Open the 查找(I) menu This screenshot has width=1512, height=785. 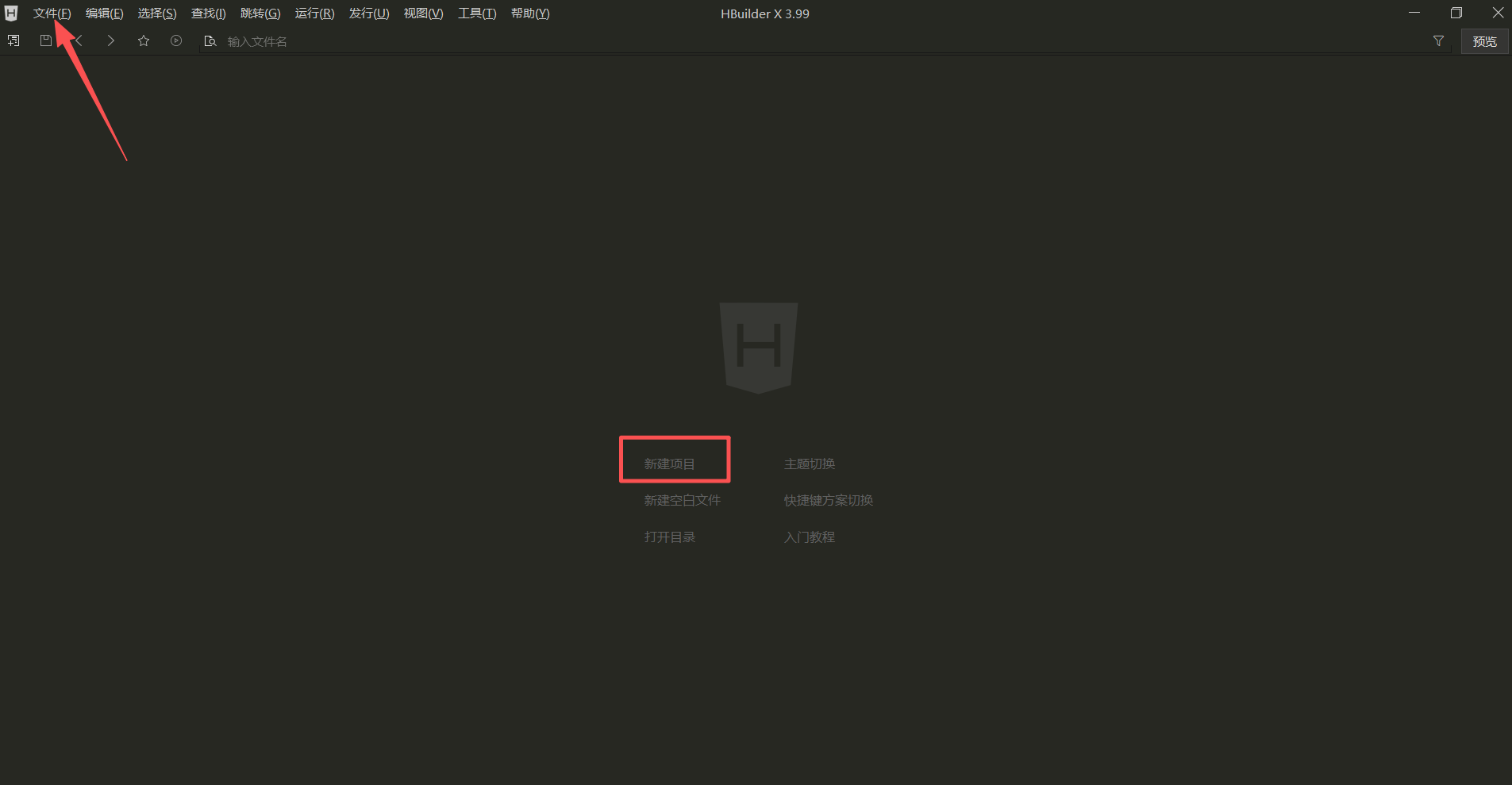tap(209, 13)
